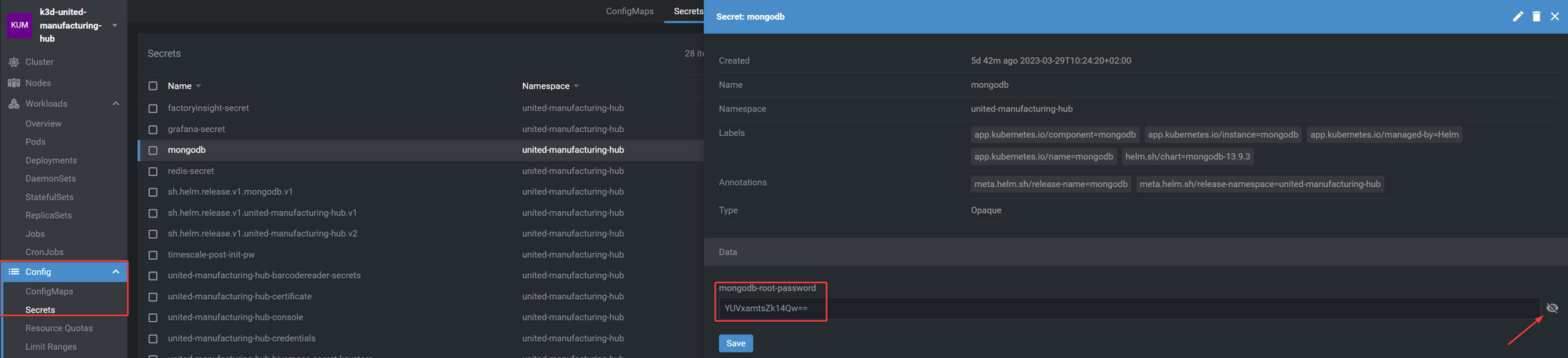The height and width of the screenshot is (358, 1568).
Task: Open Limit Ranges in sidebar
Action: (51, 347)
